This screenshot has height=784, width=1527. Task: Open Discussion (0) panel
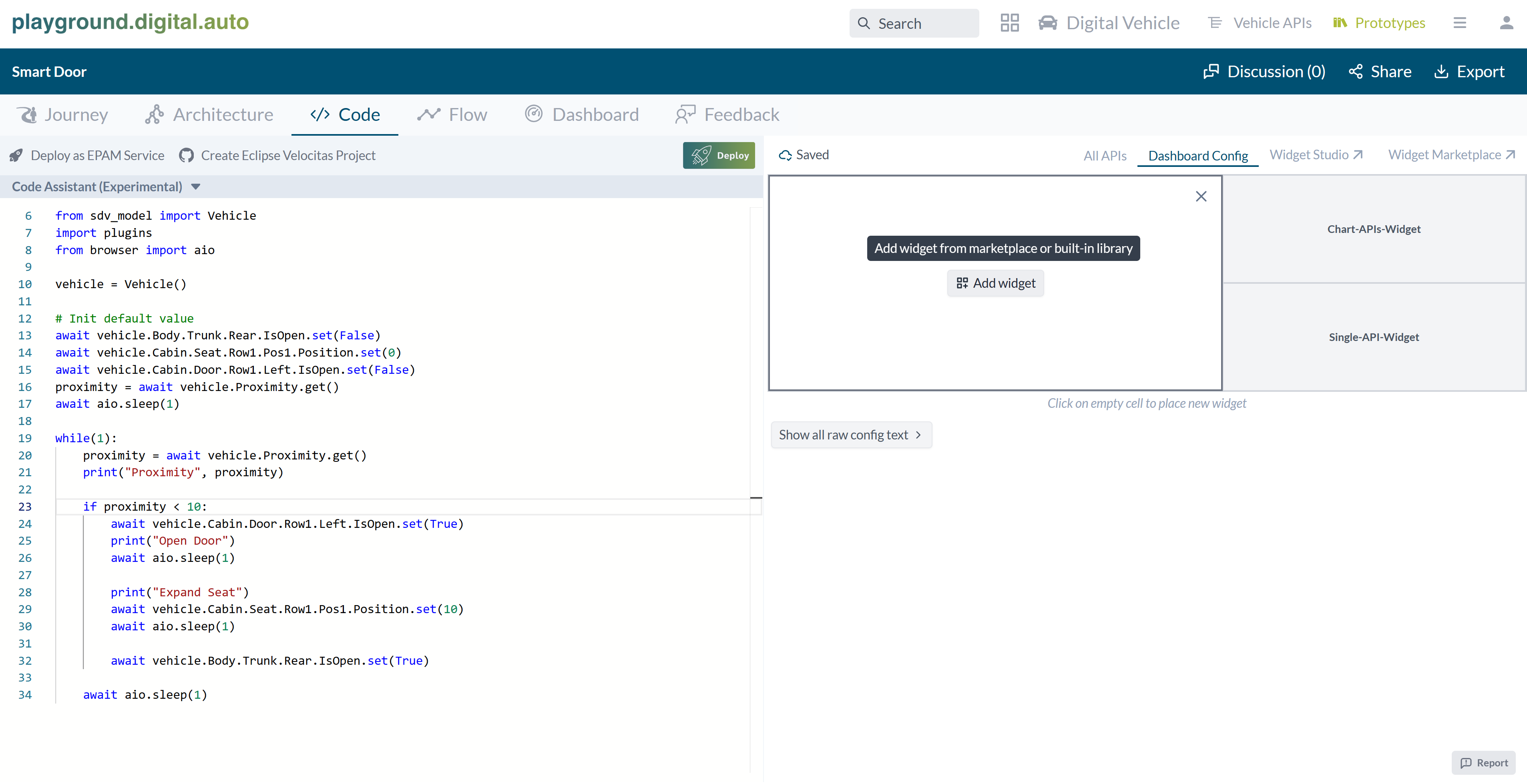pos(1264,72)
